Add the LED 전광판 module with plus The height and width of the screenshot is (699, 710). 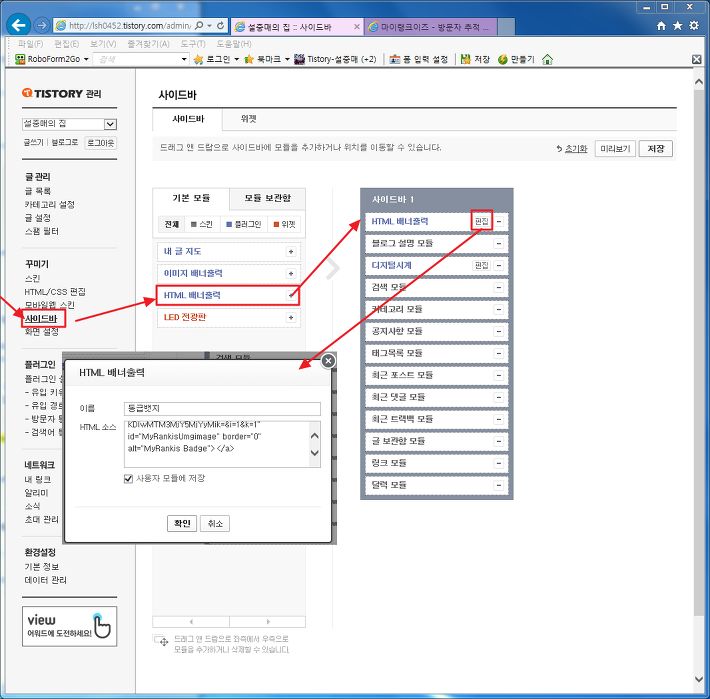291,317
